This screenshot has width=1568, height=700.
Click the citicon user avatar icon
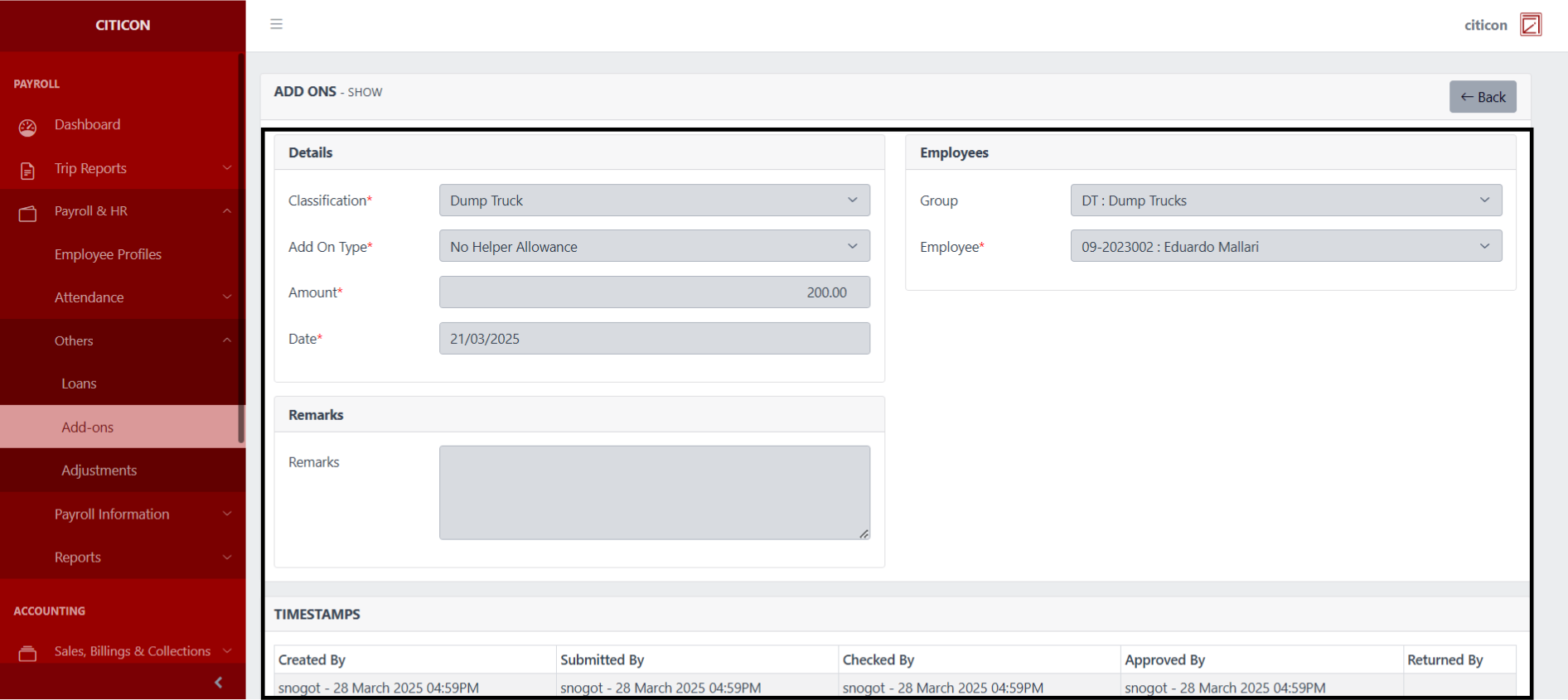click(1530, 25)
